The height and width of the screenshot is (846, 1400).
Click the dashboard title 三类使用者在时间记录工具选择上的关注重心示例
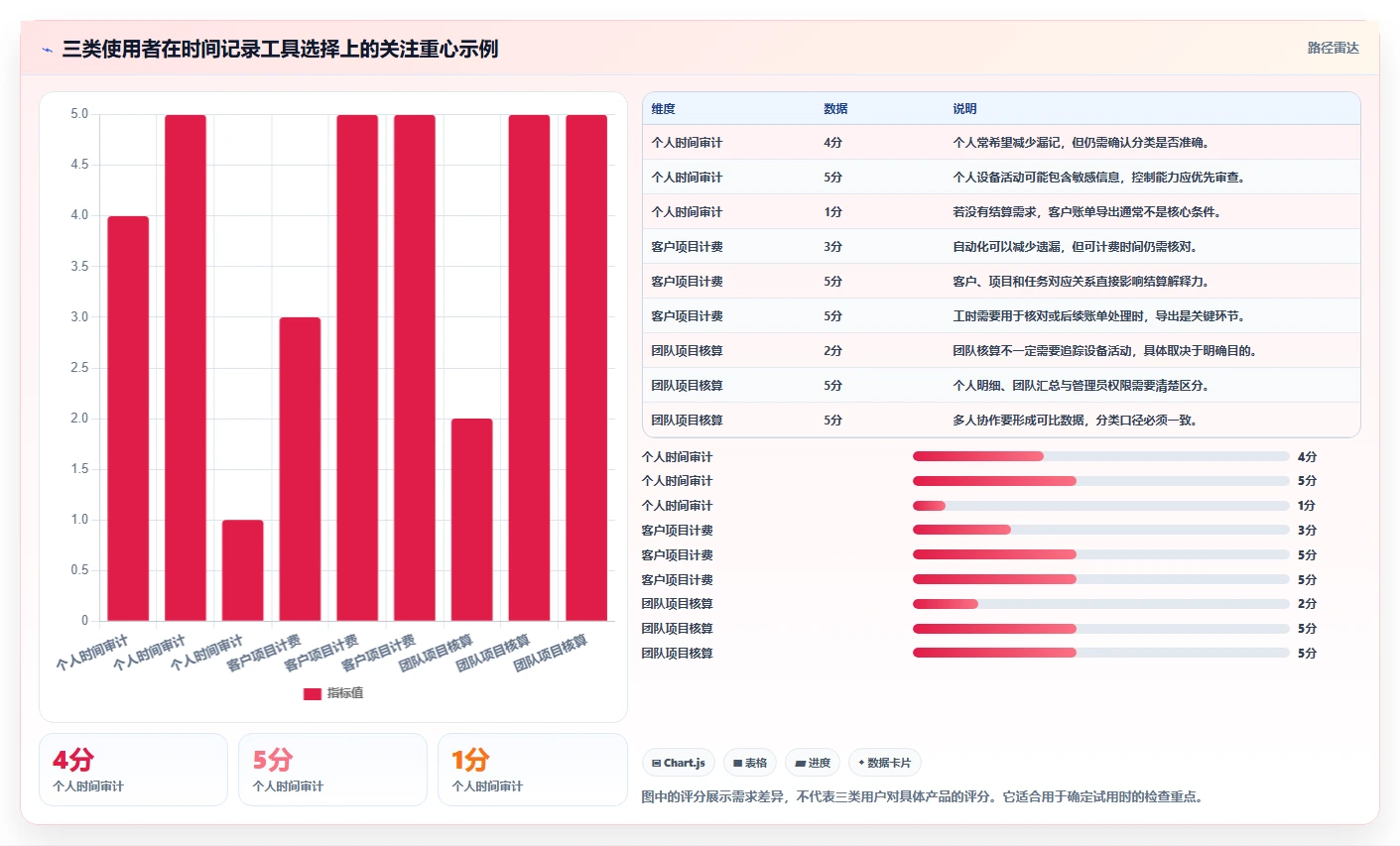(x=280, y=49)
